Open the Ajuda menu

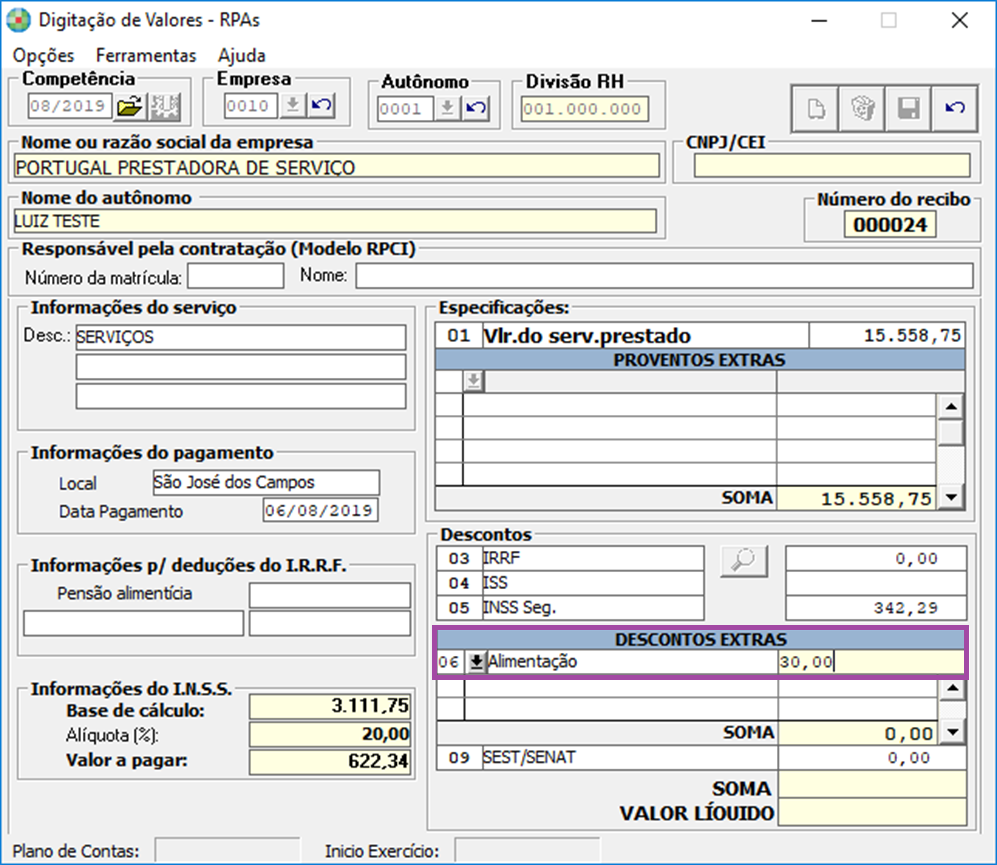(x=242, y=56)
